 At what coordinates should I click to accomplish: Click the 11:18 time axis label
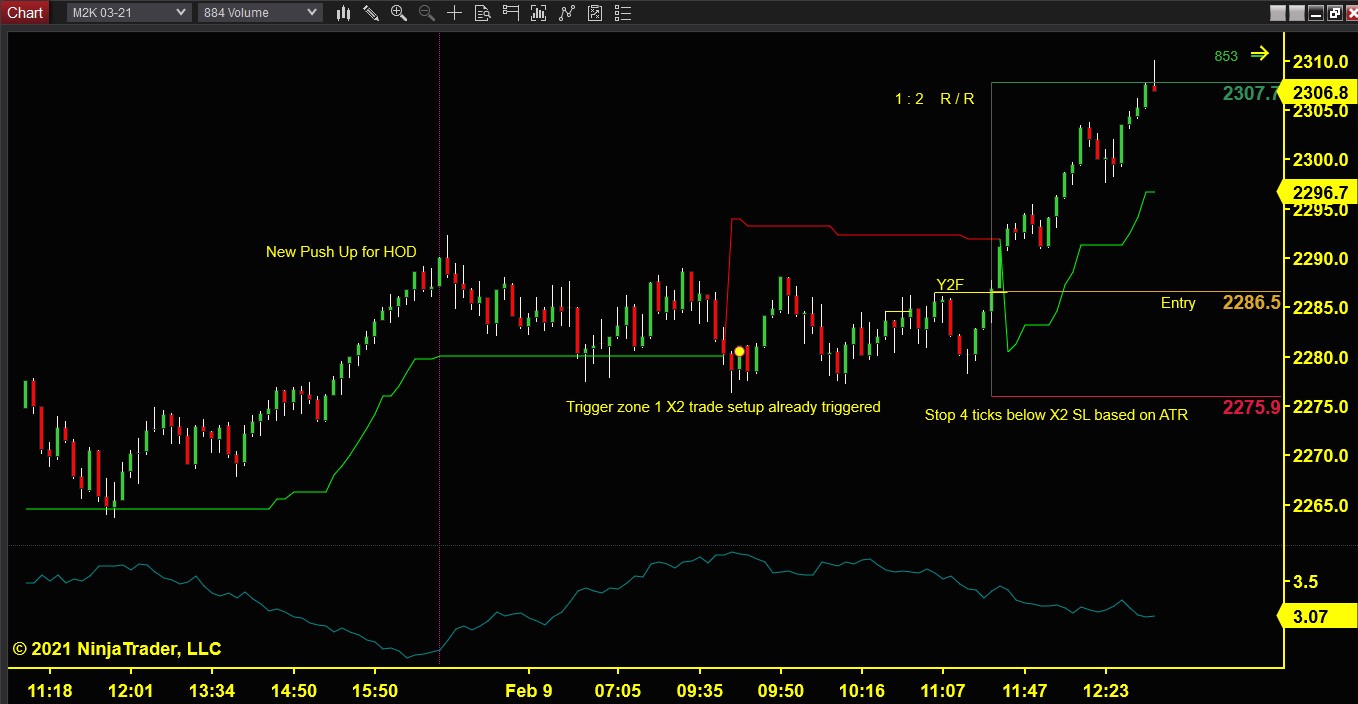pos(49,690)
